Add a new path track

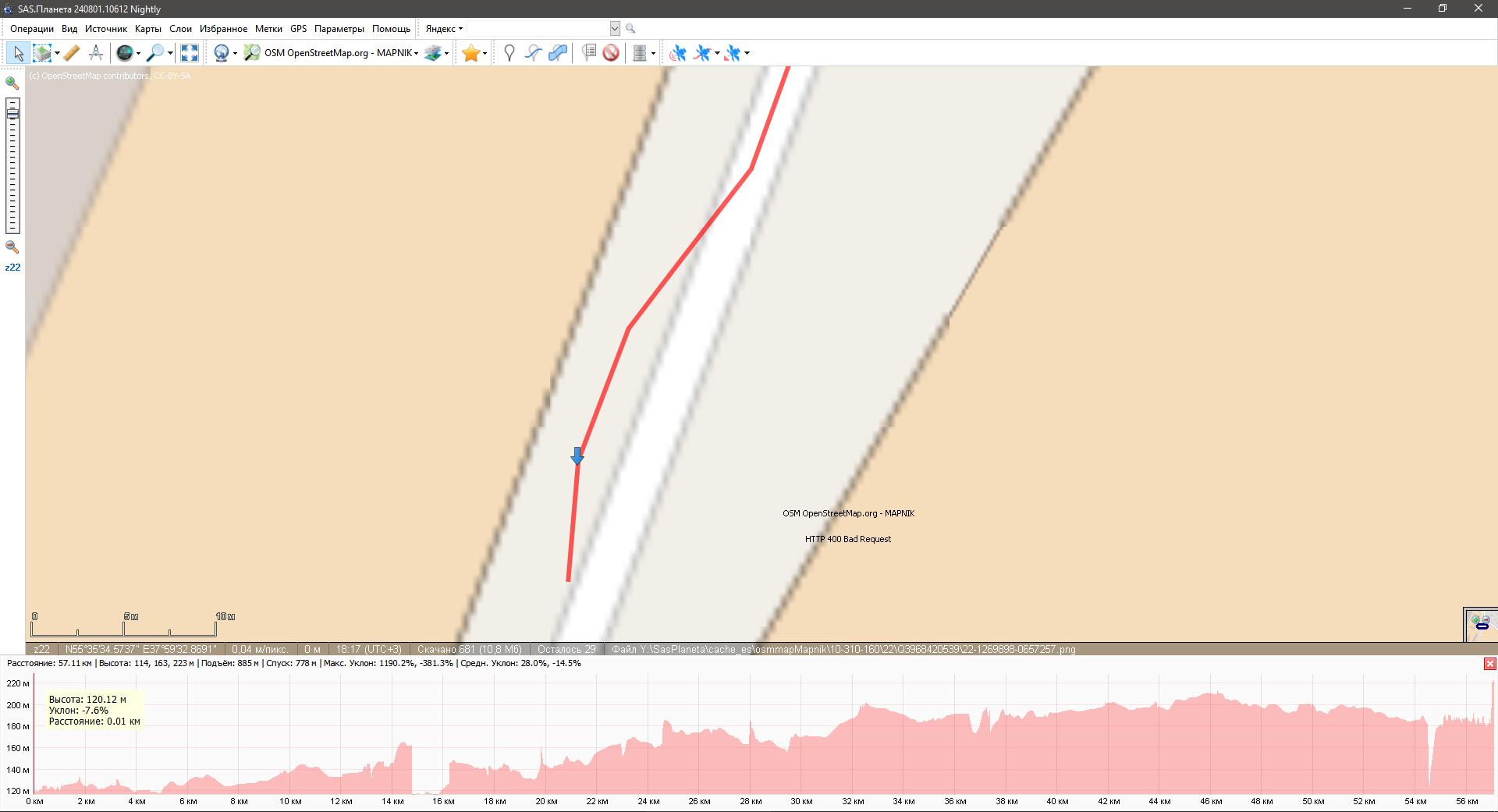click(x=534, y=53)
